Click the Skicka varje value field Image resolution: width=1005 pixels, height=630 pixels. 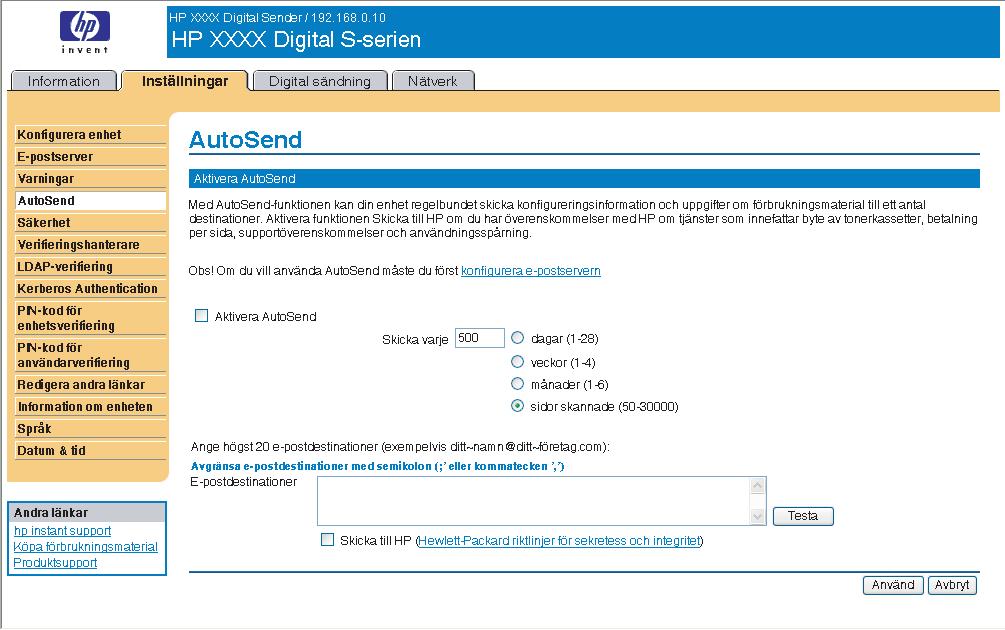[x=479, y=338]
